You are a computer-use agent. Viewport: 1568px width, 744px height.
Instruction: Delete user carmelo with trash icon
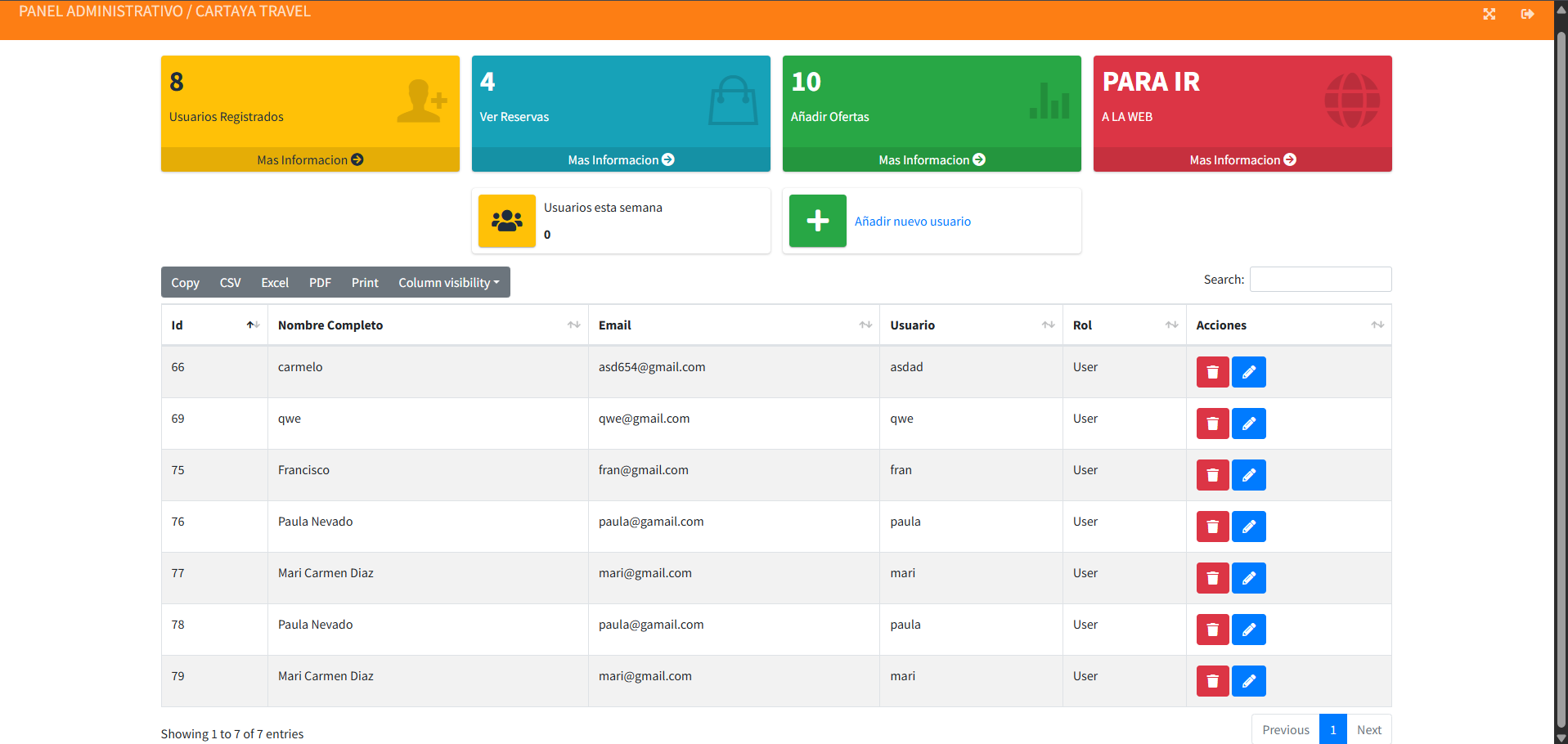tap(1213, 372)
